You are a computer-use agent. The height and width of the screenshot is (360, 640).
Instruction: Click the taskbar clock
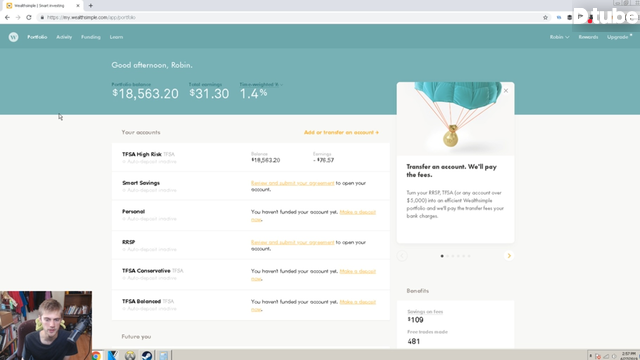coord(629,355)
